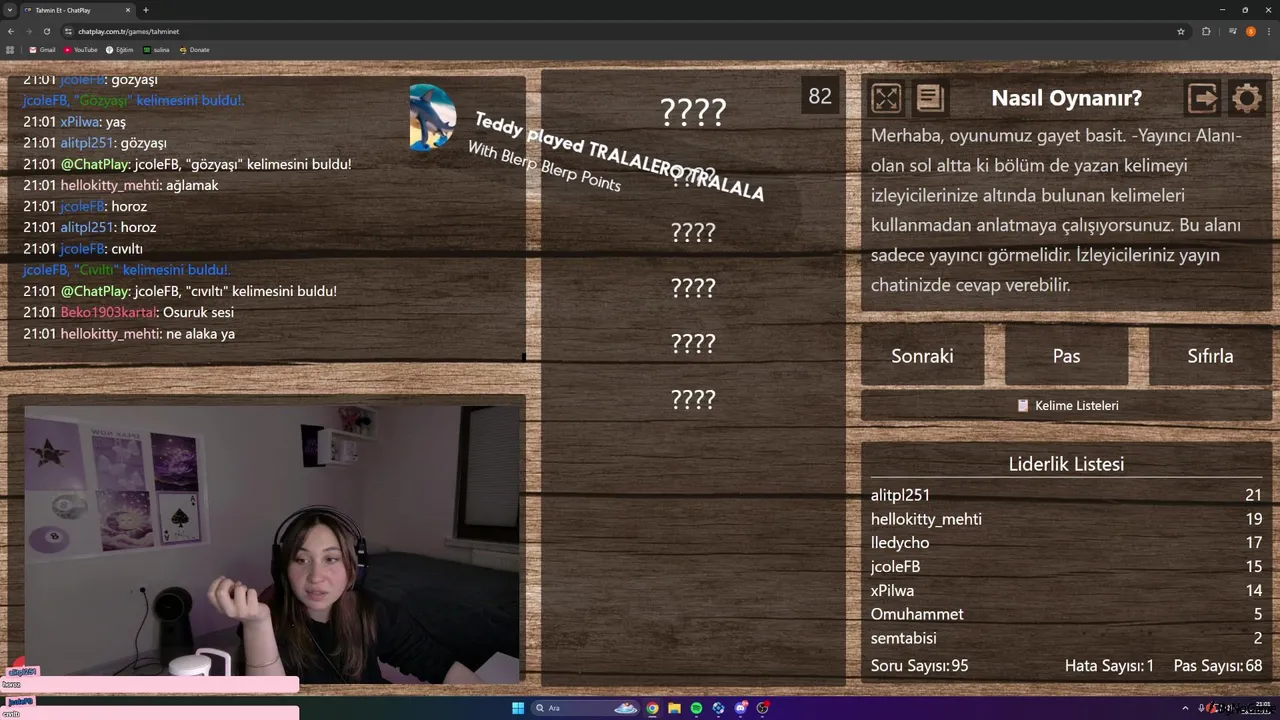Image resolution: width=1280 pixels, height=720 pixels.
Task: Click the Pas button
Action: tap(1066, 356)
